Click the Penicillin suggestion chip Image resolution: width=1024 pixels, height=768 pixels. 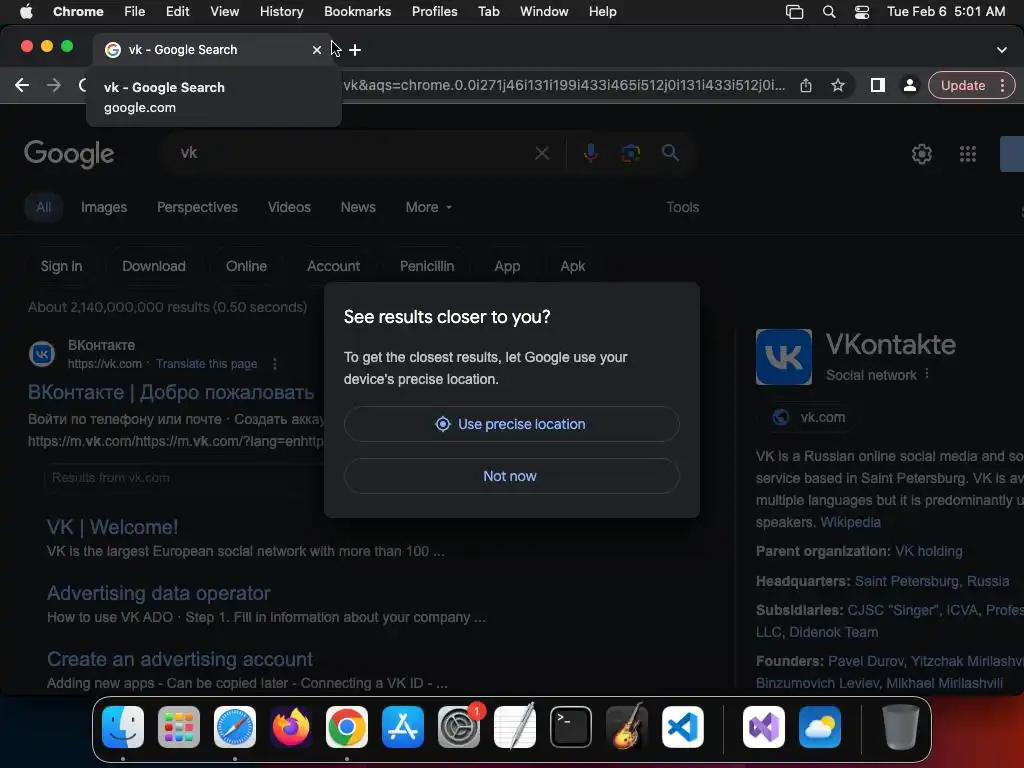point(427,266)
